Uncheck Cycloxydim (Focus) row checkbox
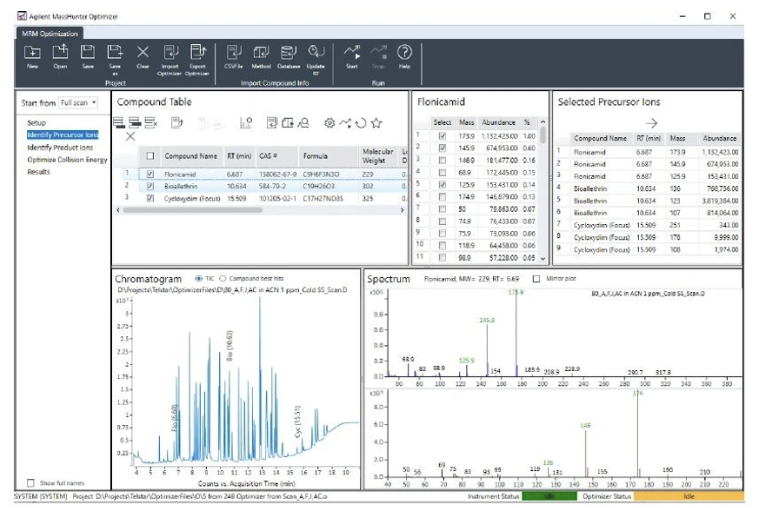 [x=150, y=198]
